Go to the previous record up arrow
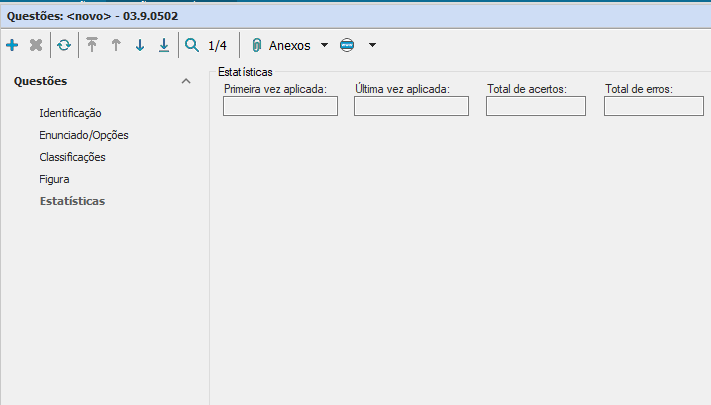Image resolution: width=711 pixels, height=405 pixels. click(x=116, y=45)
